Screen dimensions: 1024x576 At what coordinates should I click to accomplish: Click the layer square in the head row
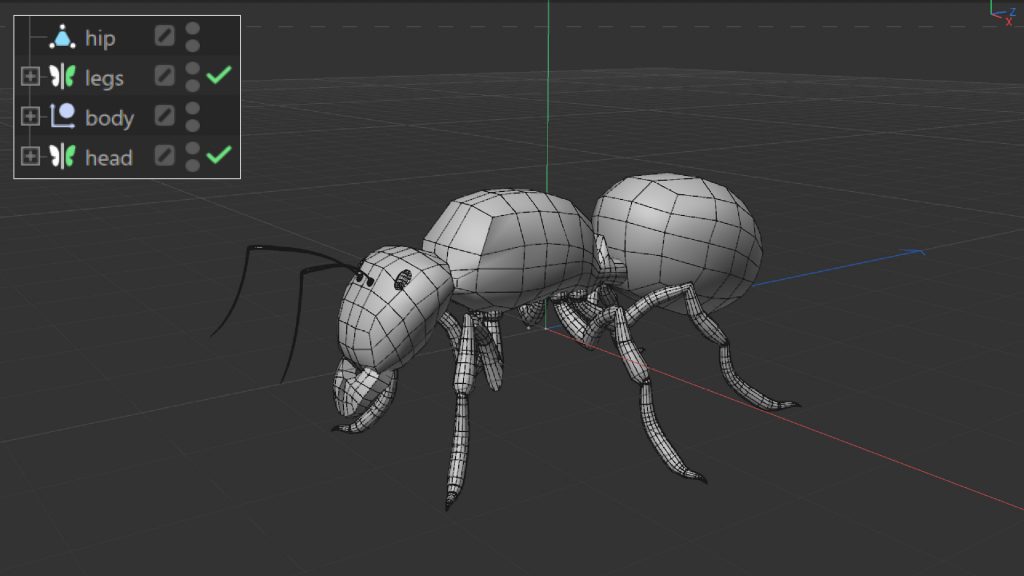[164, 155]
